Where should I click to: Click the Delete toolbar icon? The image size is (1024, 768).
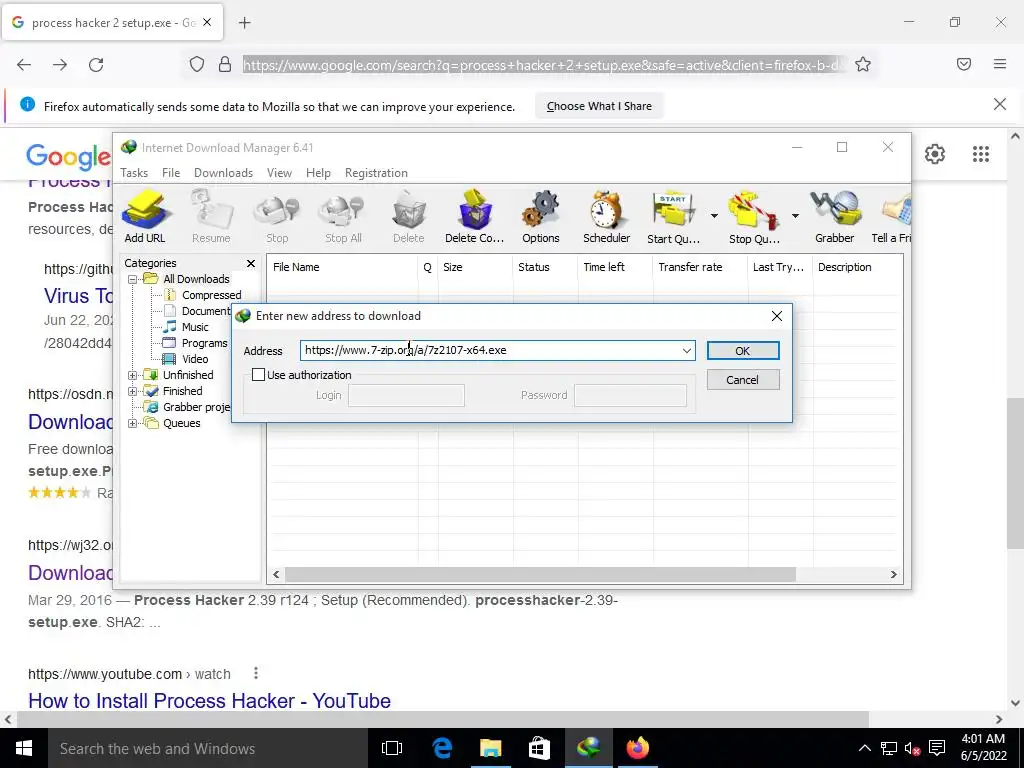tap(409, 217)
